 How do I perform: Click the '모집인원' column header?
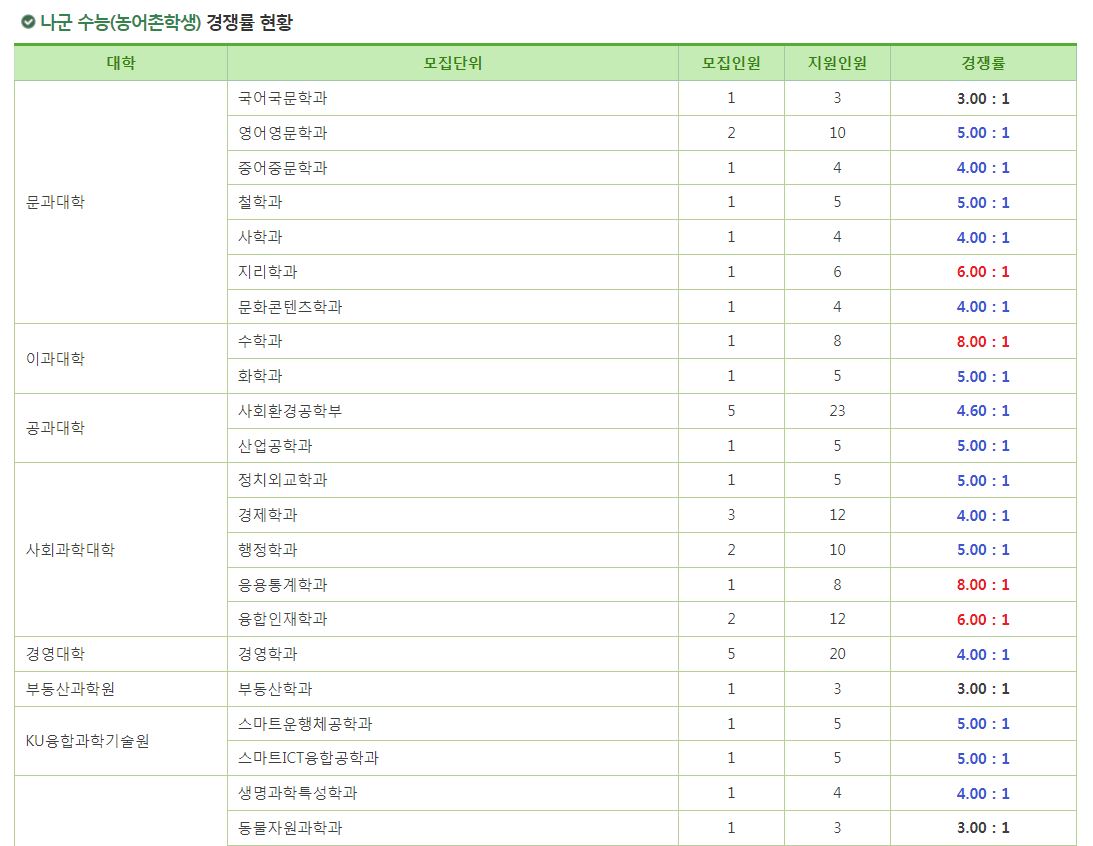[731, 63]
